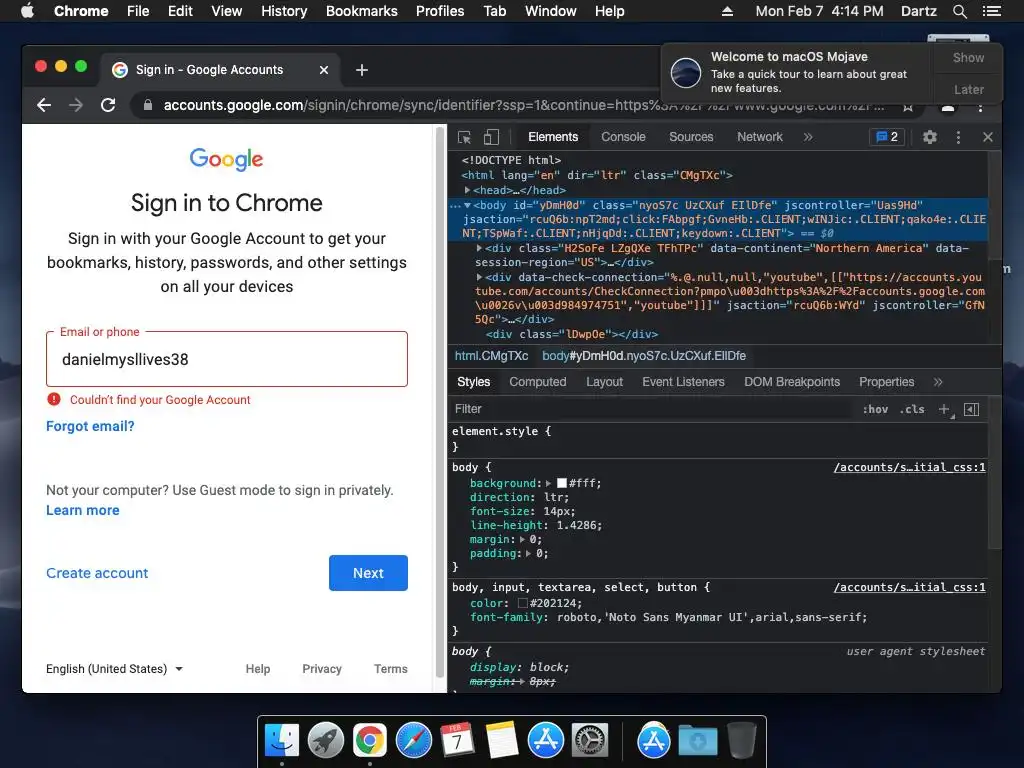Click Show on the macOS Mojave notification
Viewport: 1024px width, 768px height.
coord(968,57)
